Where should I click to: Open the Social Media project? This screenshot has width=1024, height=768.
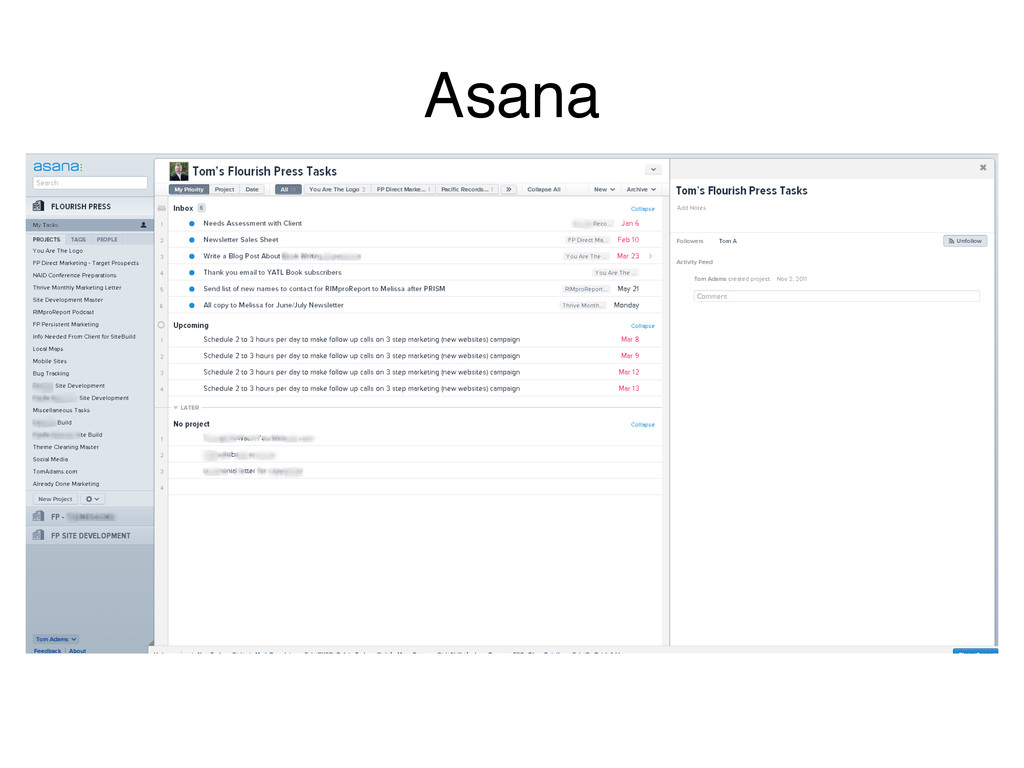click(x=50, y=459)
